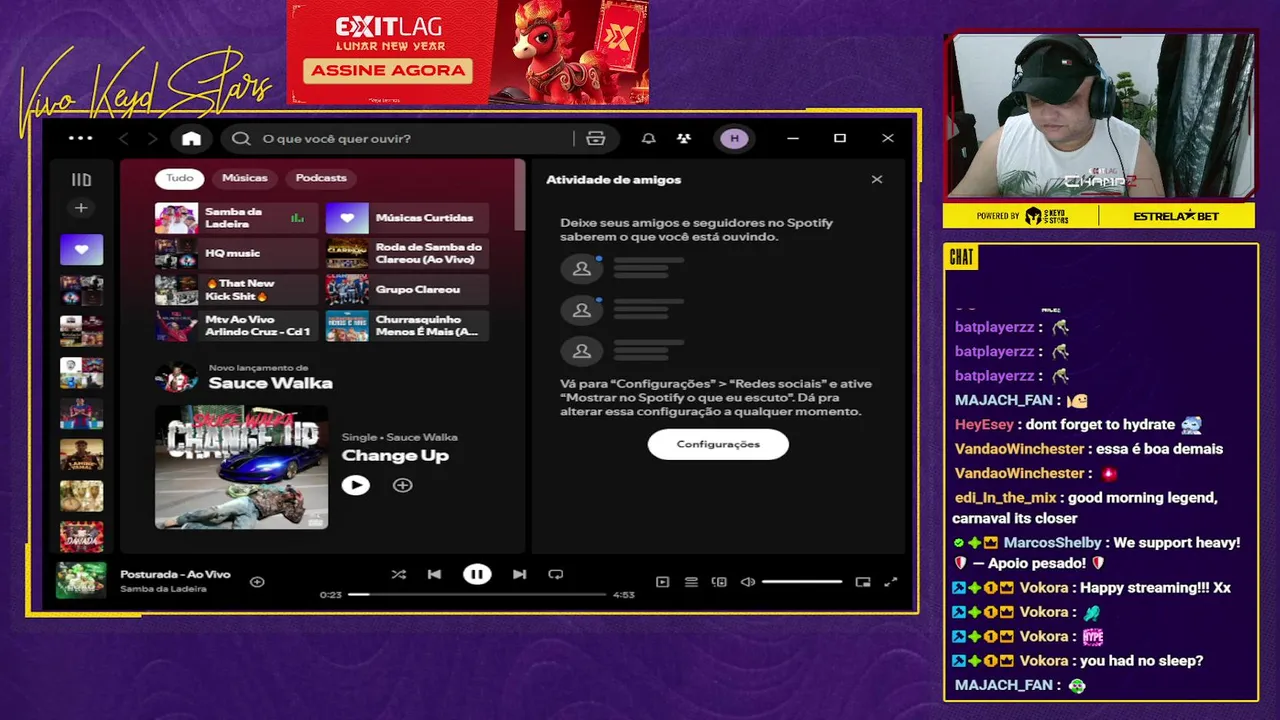Expand Your Library sidebar icon
This screenshot has width=1280, height=720.
pos(81,180)
